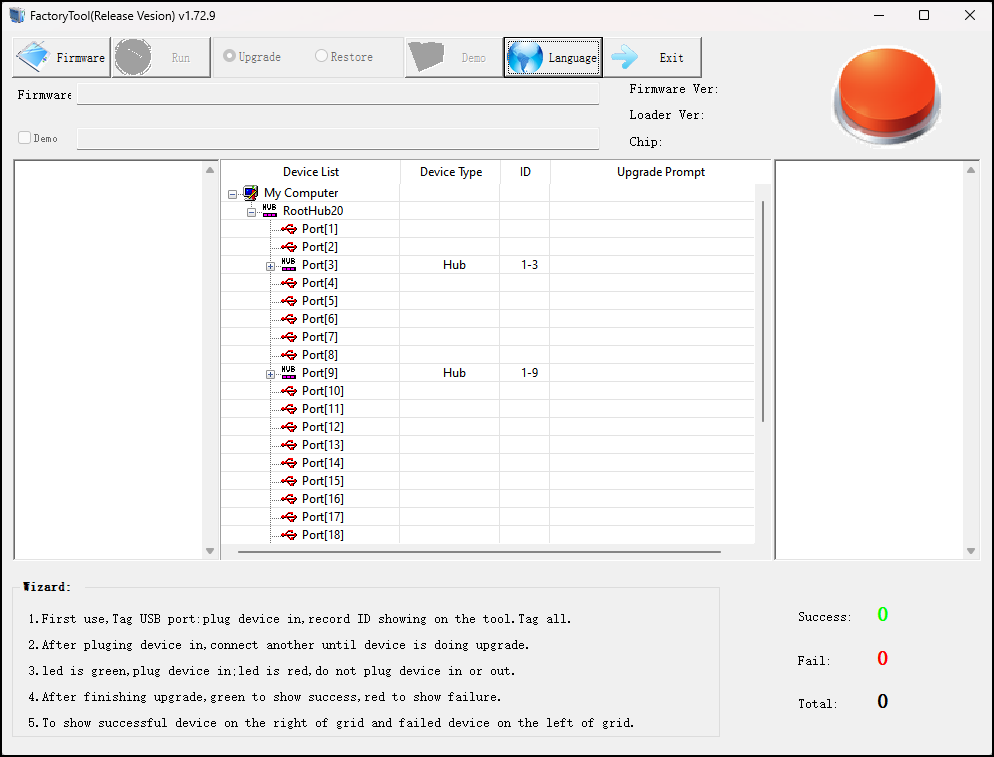The image size is (994, 757).
Task: Click the USB icon for Port[8]
Action: [289, 354]
